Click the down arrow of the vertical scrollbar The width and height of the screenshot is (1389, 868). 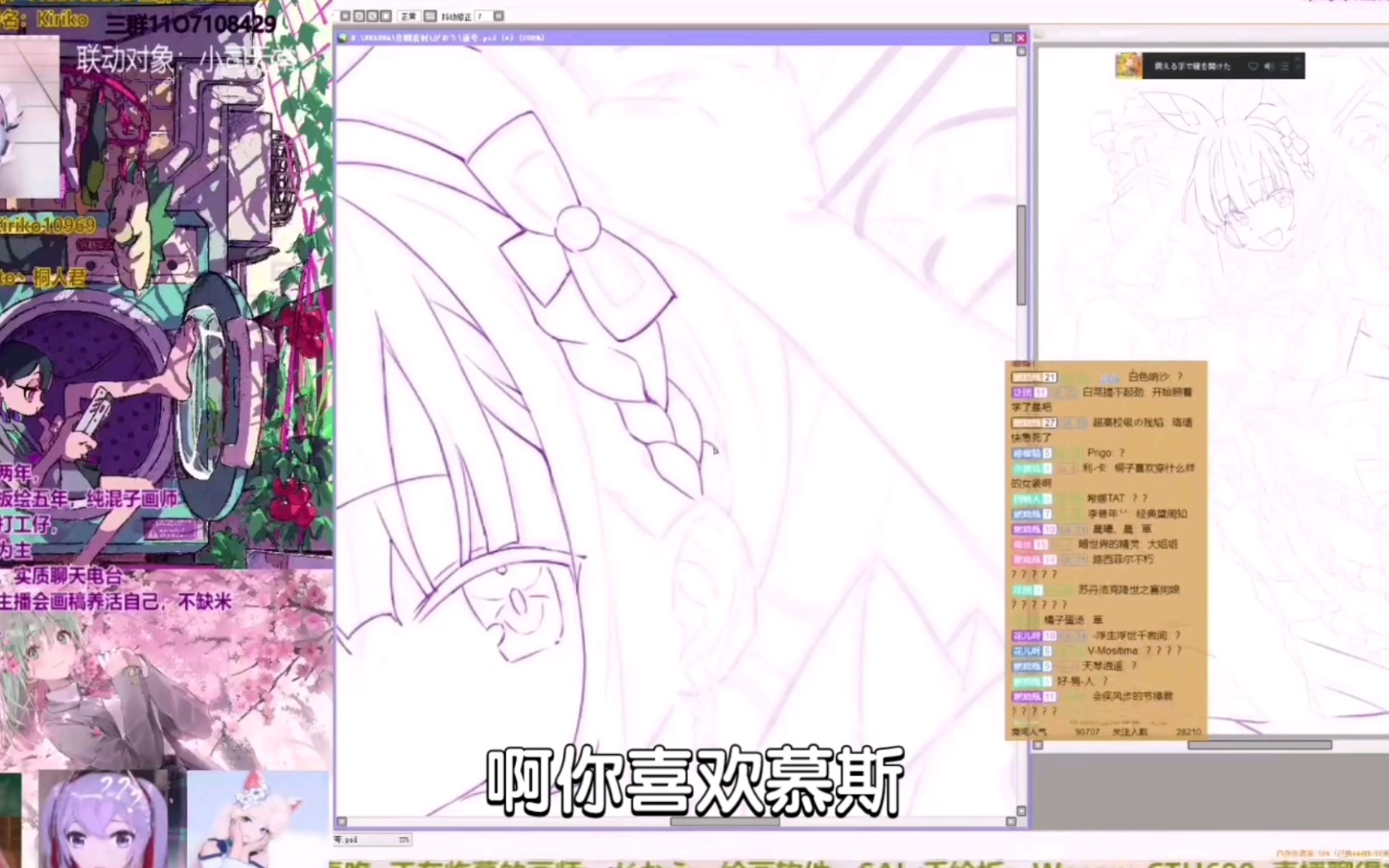[x=1022, y=811]
